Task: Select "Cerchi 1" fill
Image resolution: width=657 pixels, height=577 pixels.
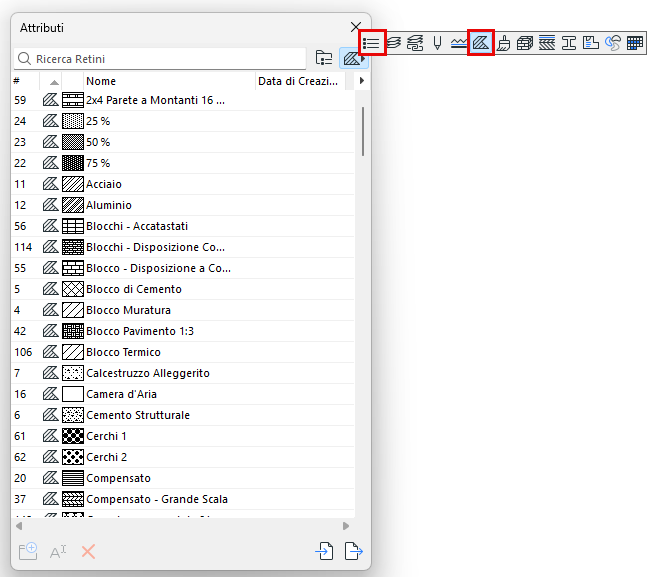Action: [183, 436]
